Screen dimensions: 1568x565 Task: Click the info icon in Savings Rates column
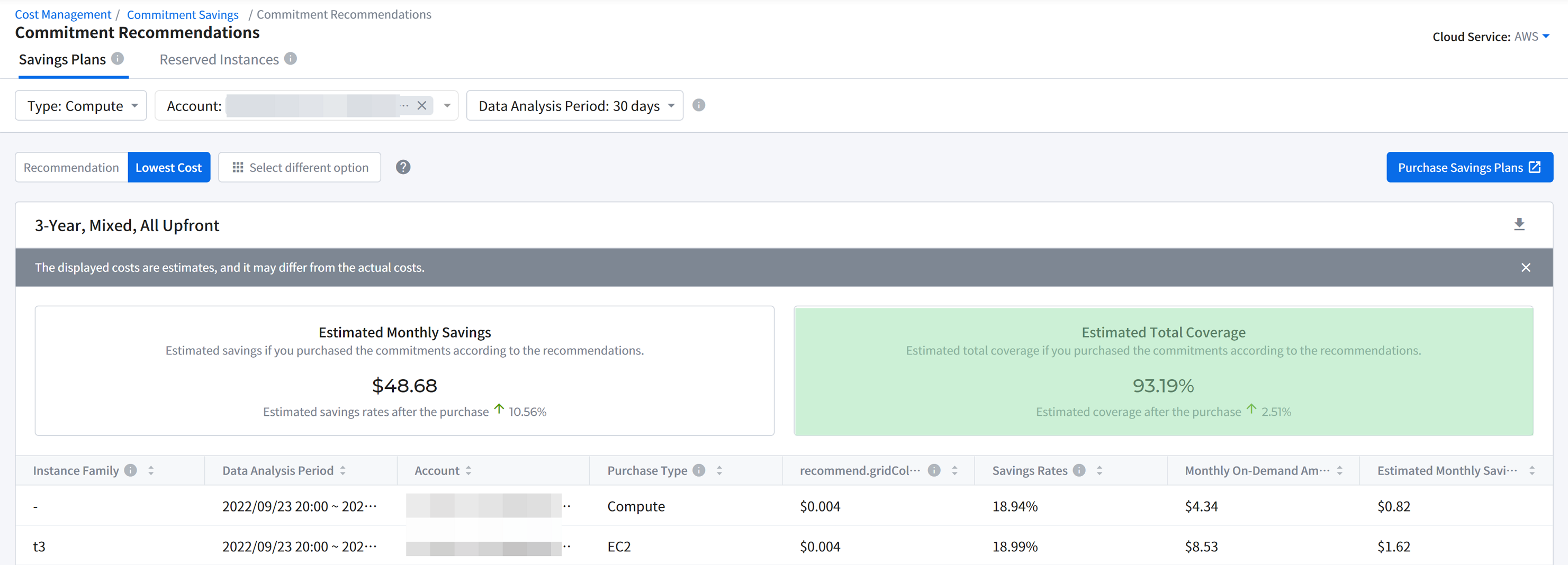[1079, 470]
